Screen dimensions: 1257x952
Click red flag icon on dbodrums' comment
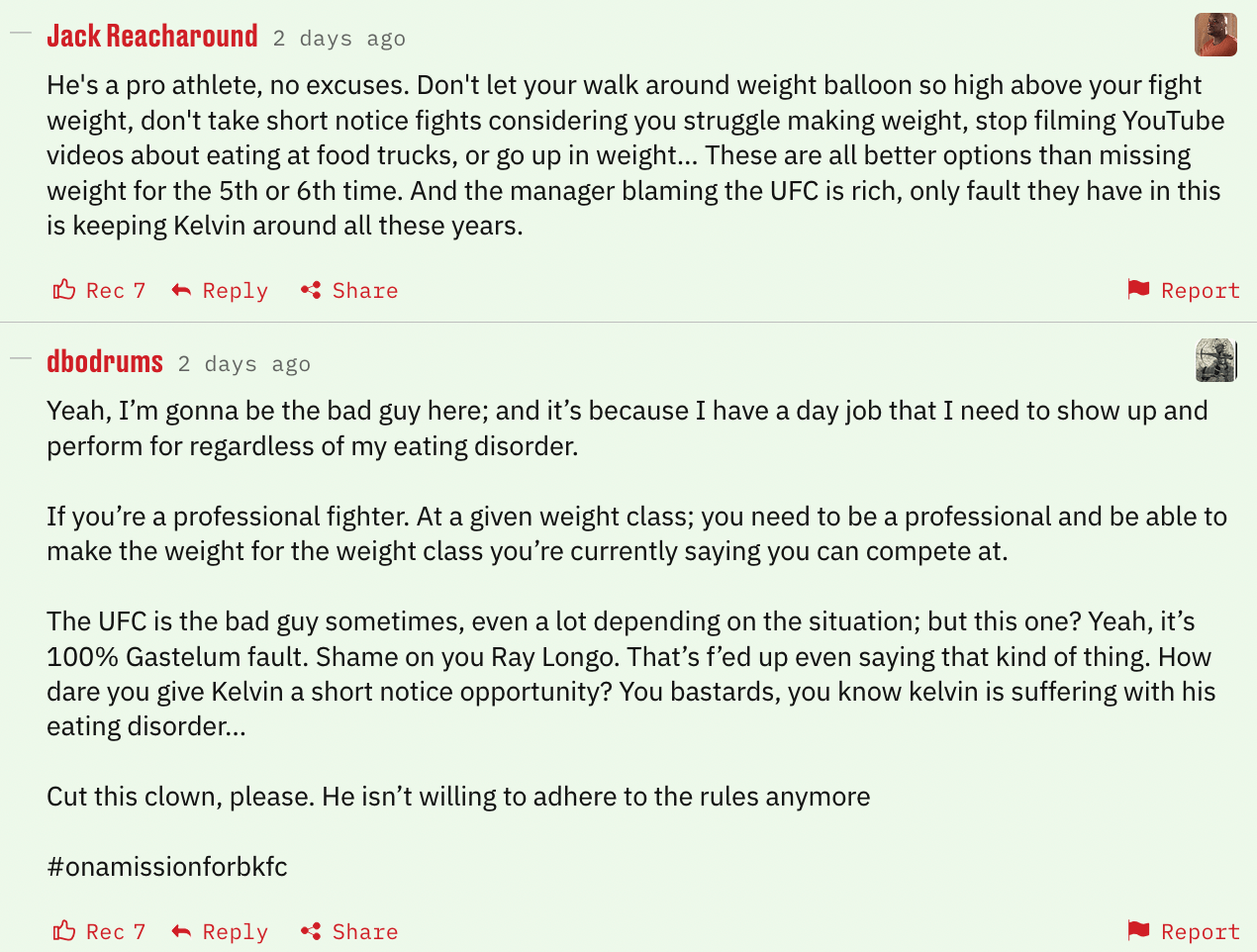tap(1138, 930)
